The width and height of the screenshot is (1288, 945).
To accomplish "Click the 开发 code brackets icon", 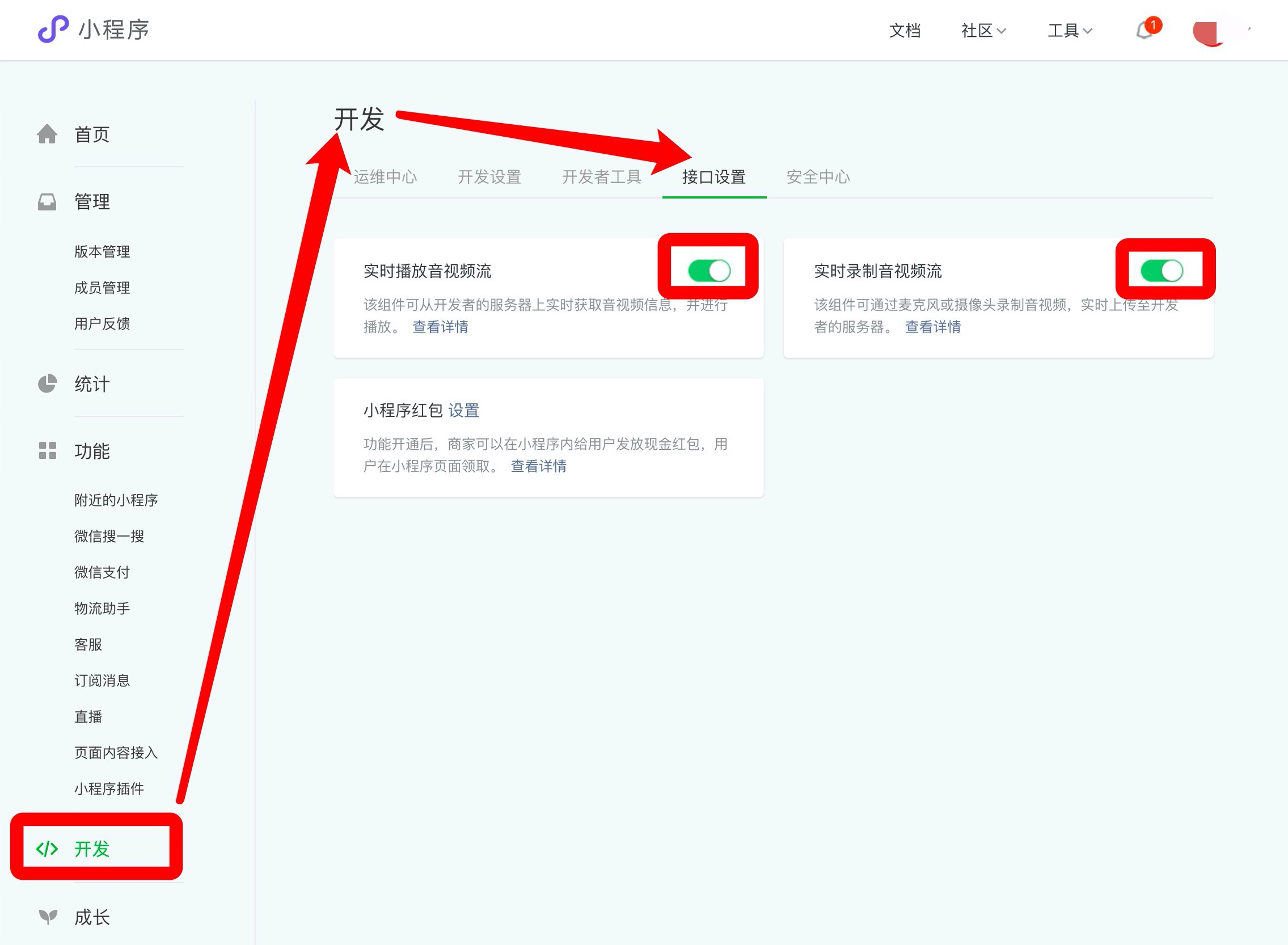I will tap(47, 849).
